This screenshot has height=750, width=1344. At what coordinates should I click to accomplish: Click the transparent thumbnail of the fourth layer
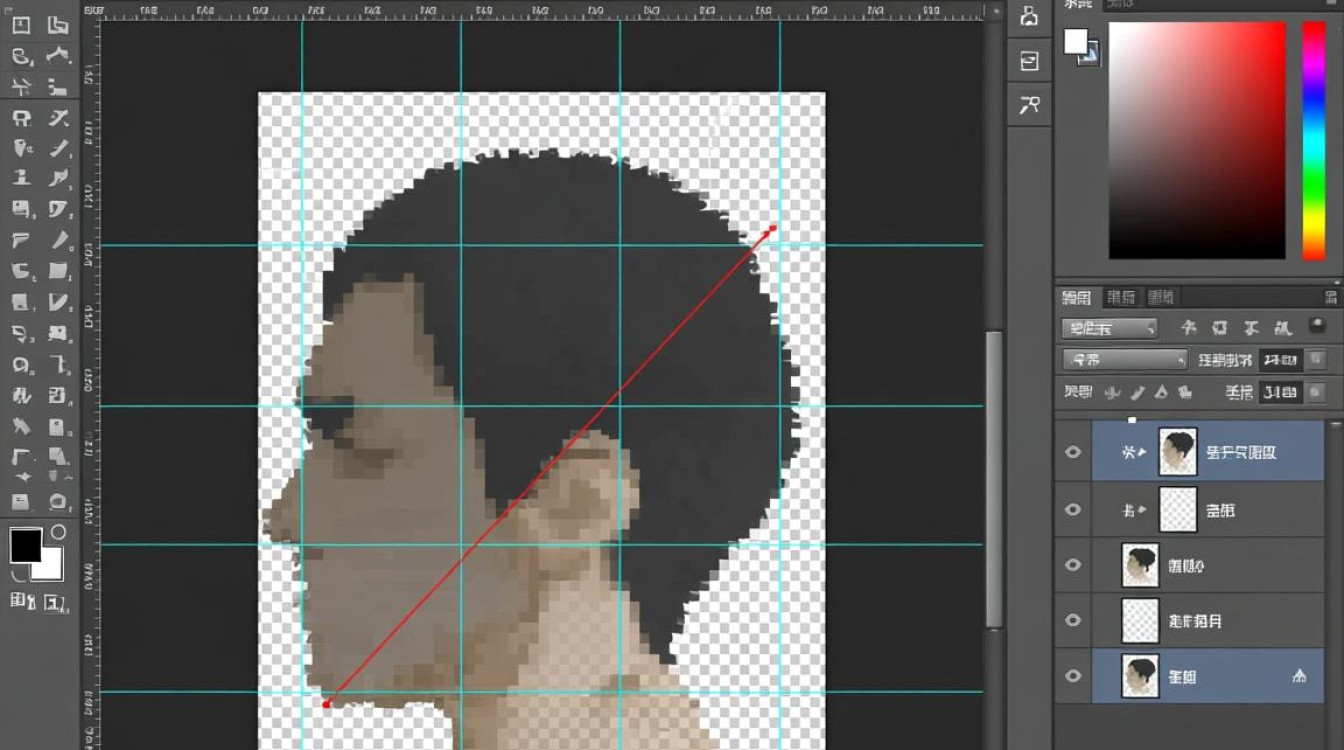[x=1140, y=620]
